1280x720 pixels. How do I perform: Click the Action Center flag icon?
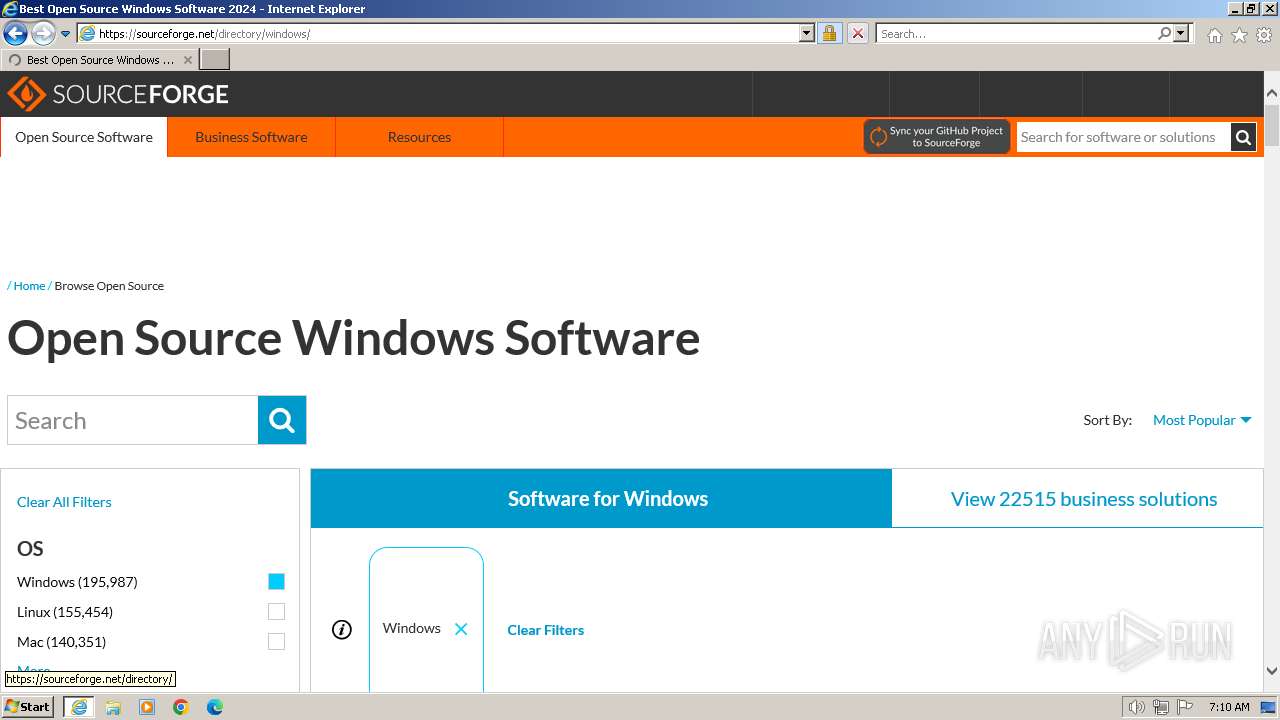1185,707
